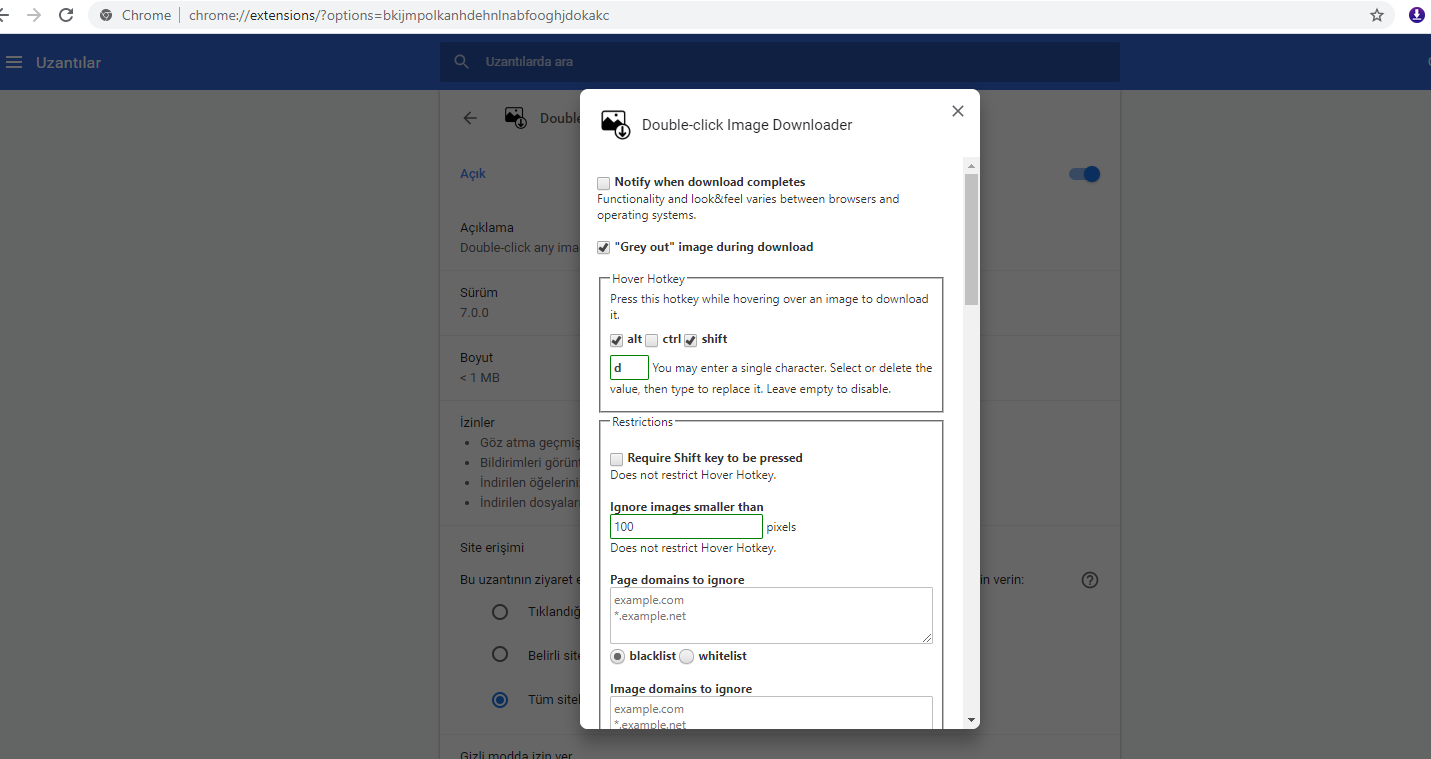The height and width of the screenshot is (759, 1431).
Task: Click the Hover Hotkey group label
Action: pyautogui.click(x=648, y=279)
